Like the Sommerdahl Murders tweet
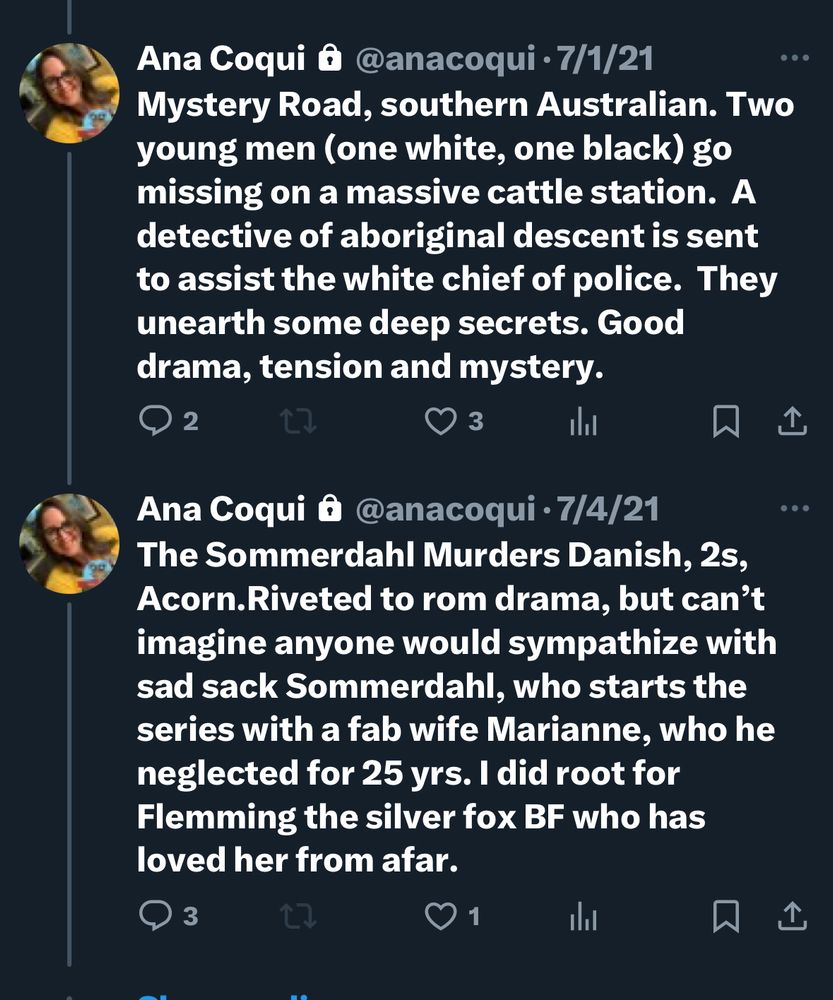 [441, 914]
